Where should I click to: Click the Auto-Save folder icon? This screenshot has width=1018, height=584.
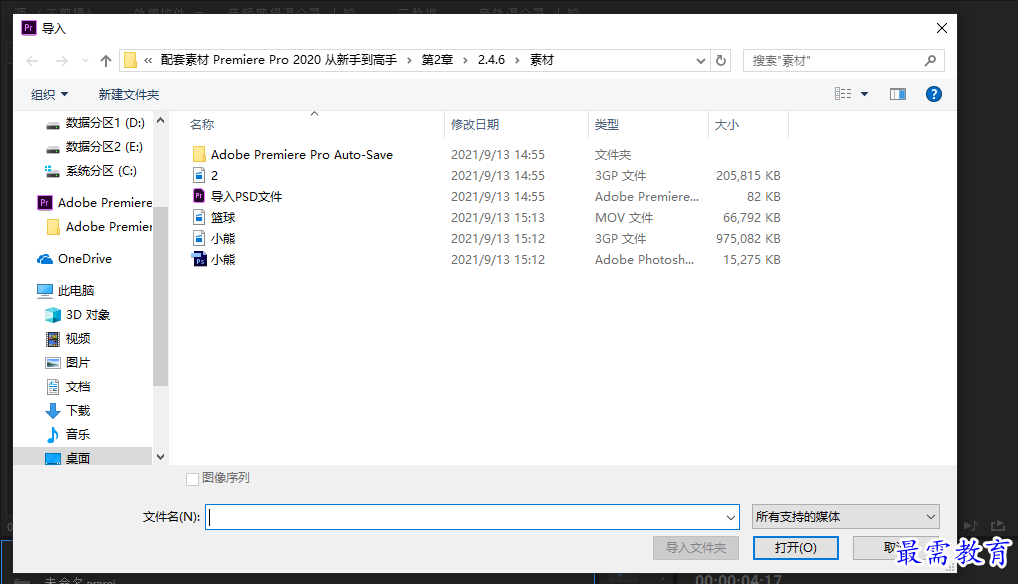[199, 154]
